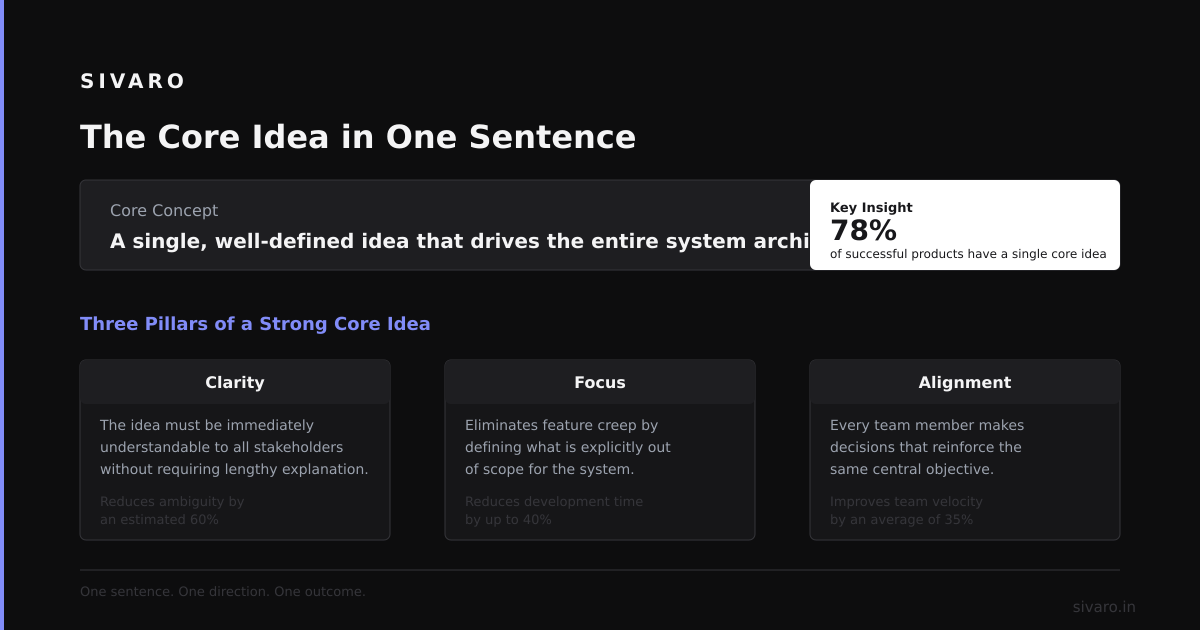The image size is (1200, 630).
Task: Click the Alignment description about team members
Action: click(927, 447)
